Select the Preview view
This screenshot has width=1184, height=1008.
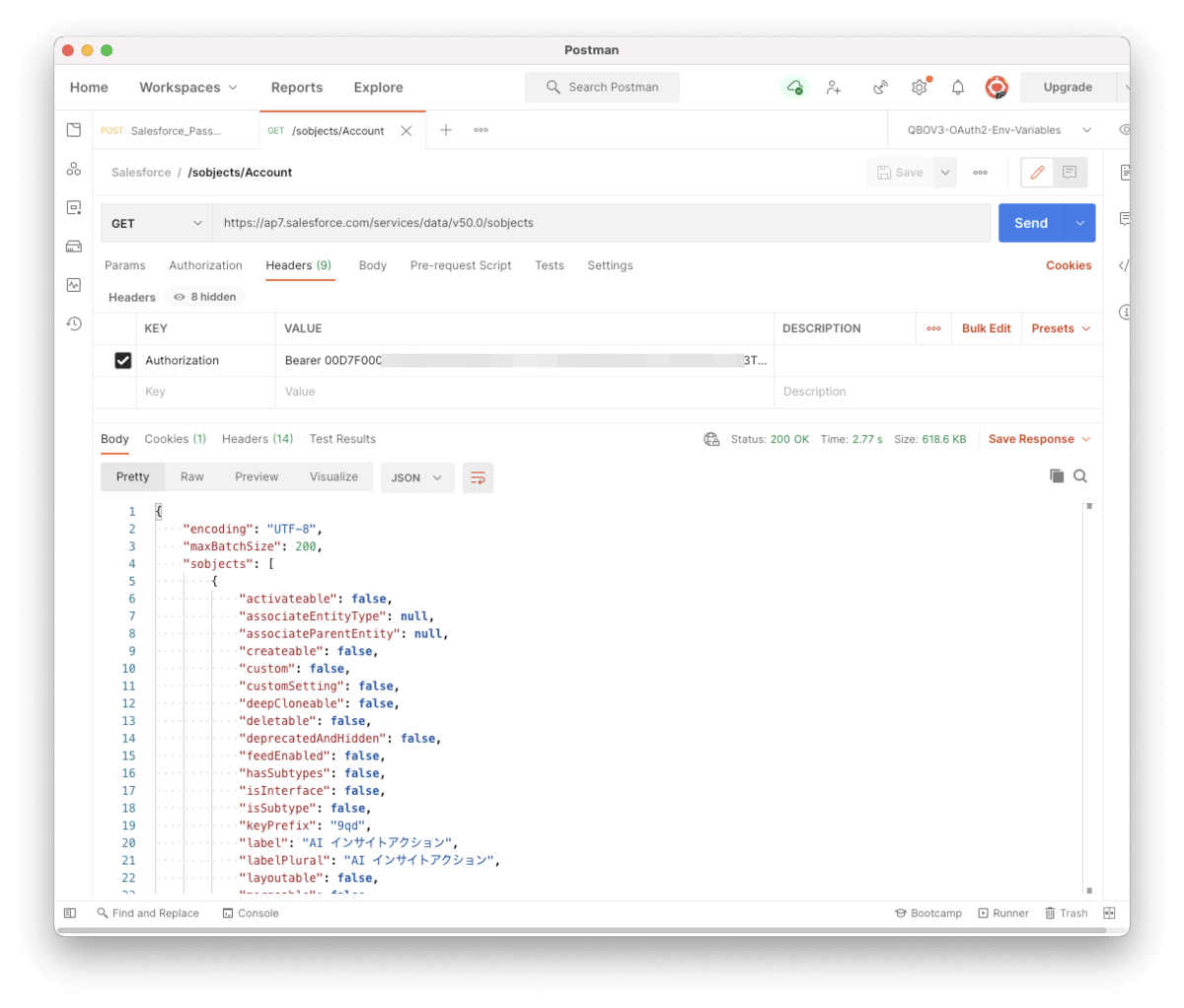coord(257,476)
